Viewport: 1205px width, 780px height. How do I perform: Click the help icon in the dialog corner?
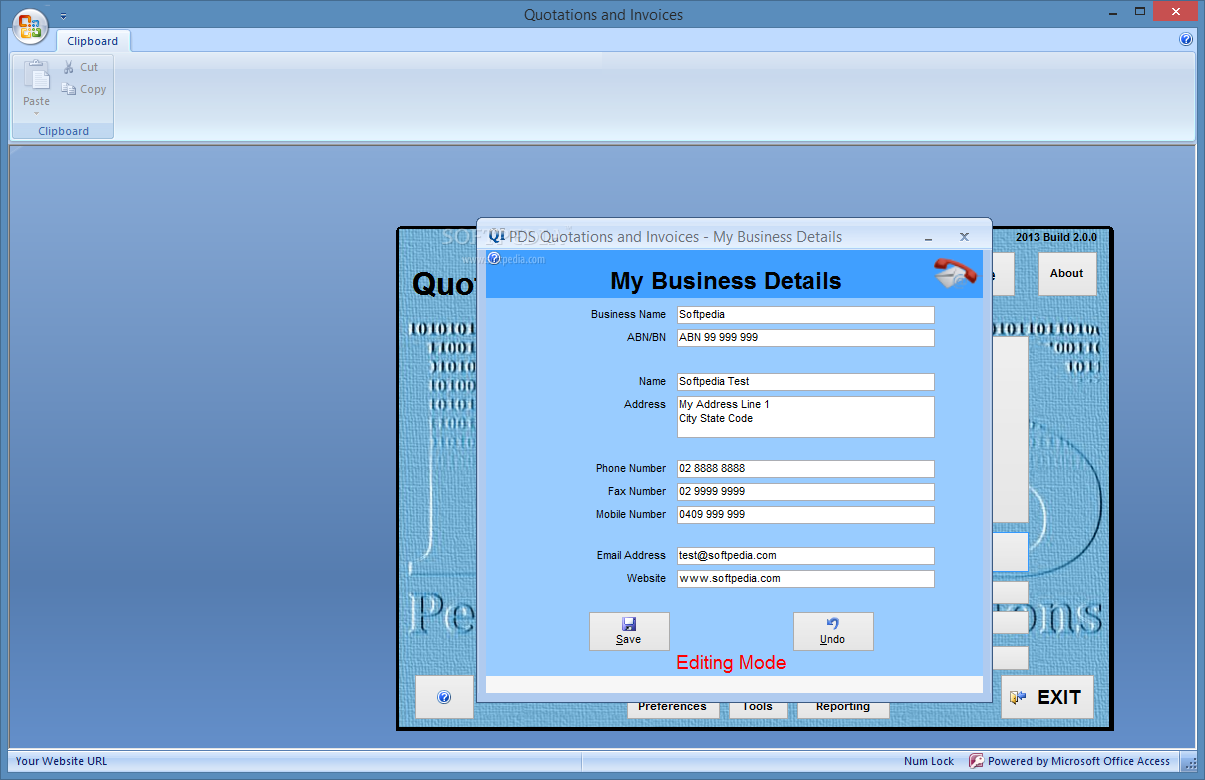(x=494, y=258)
